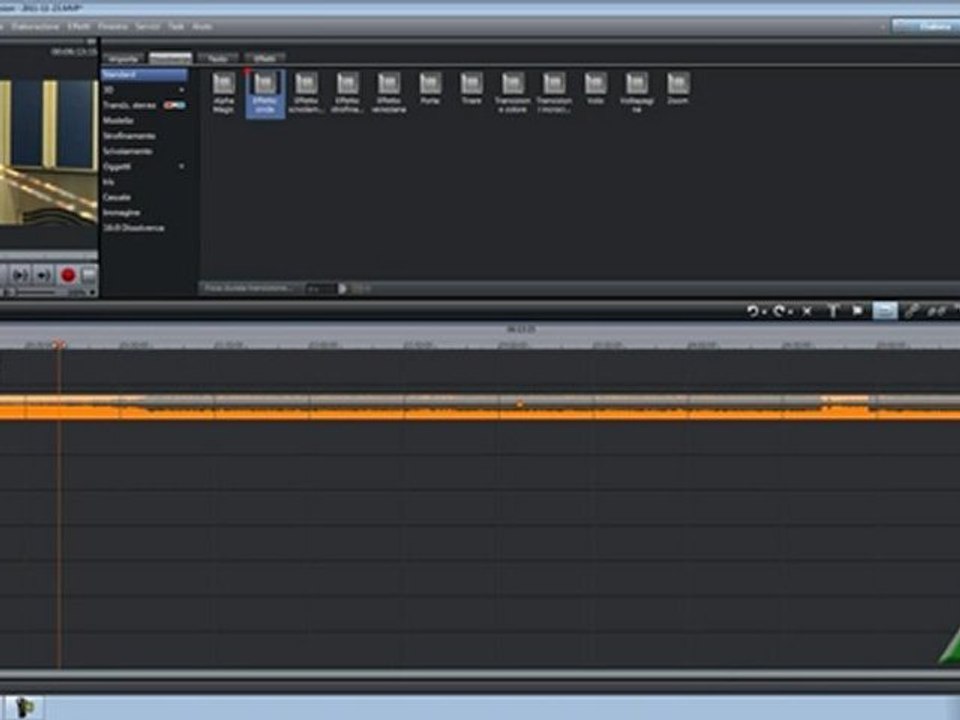This screenshot has height=720, width=960.
Task: Click the preview timecode display
Action: point(73,52)
